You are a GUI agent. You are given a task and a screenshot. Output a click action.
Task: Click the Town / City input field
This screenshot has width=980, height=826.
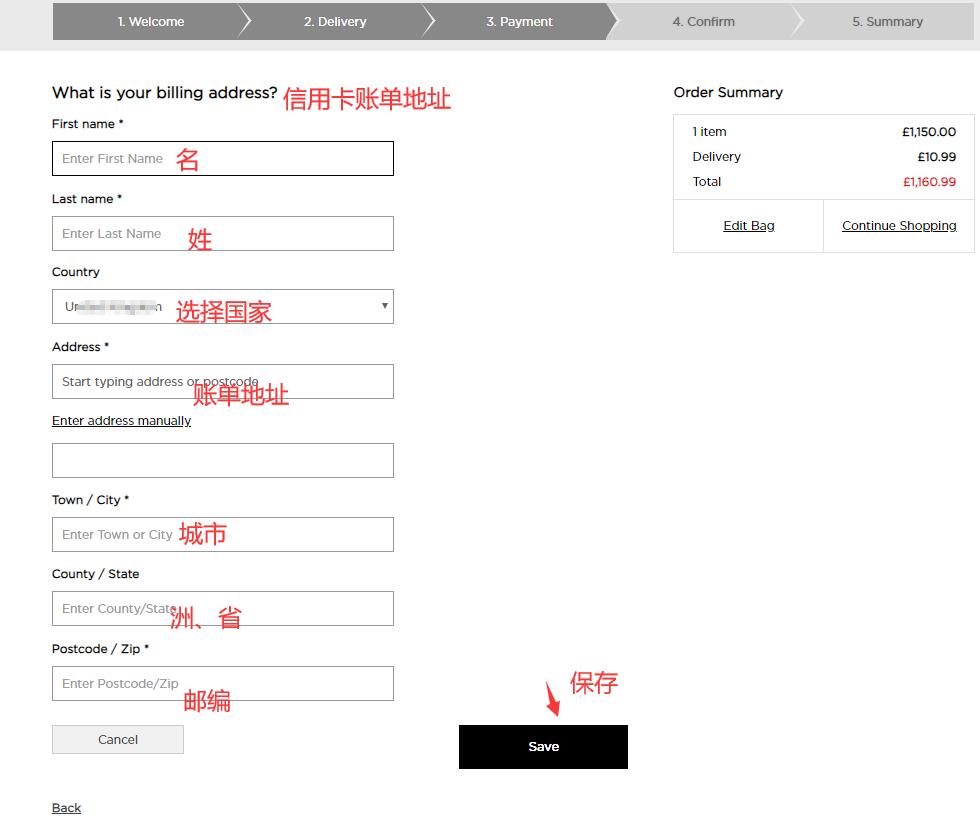222,535
